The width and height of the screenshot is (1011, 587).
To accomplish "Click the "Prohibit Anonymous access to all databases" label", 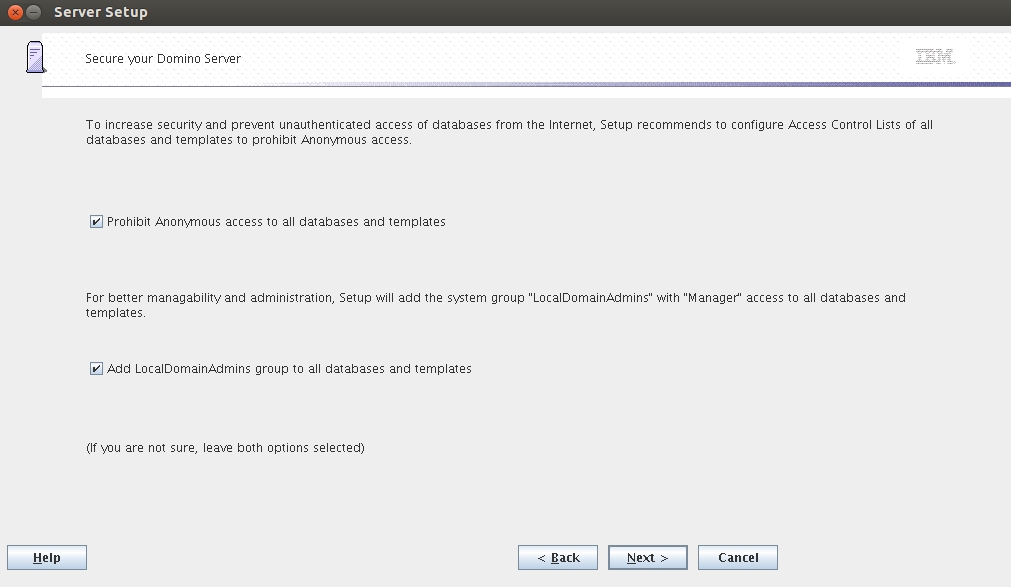I will 276,222.
